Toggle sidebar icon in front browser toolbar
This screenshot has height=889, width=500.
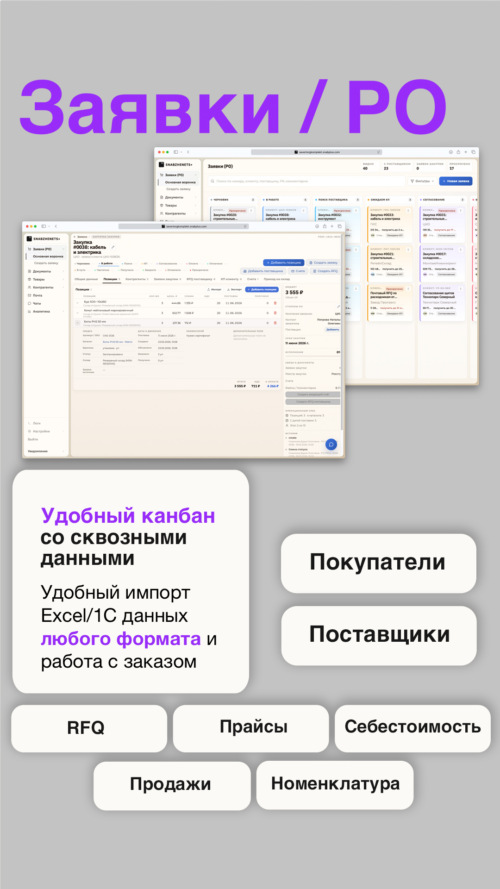[44, 226]
